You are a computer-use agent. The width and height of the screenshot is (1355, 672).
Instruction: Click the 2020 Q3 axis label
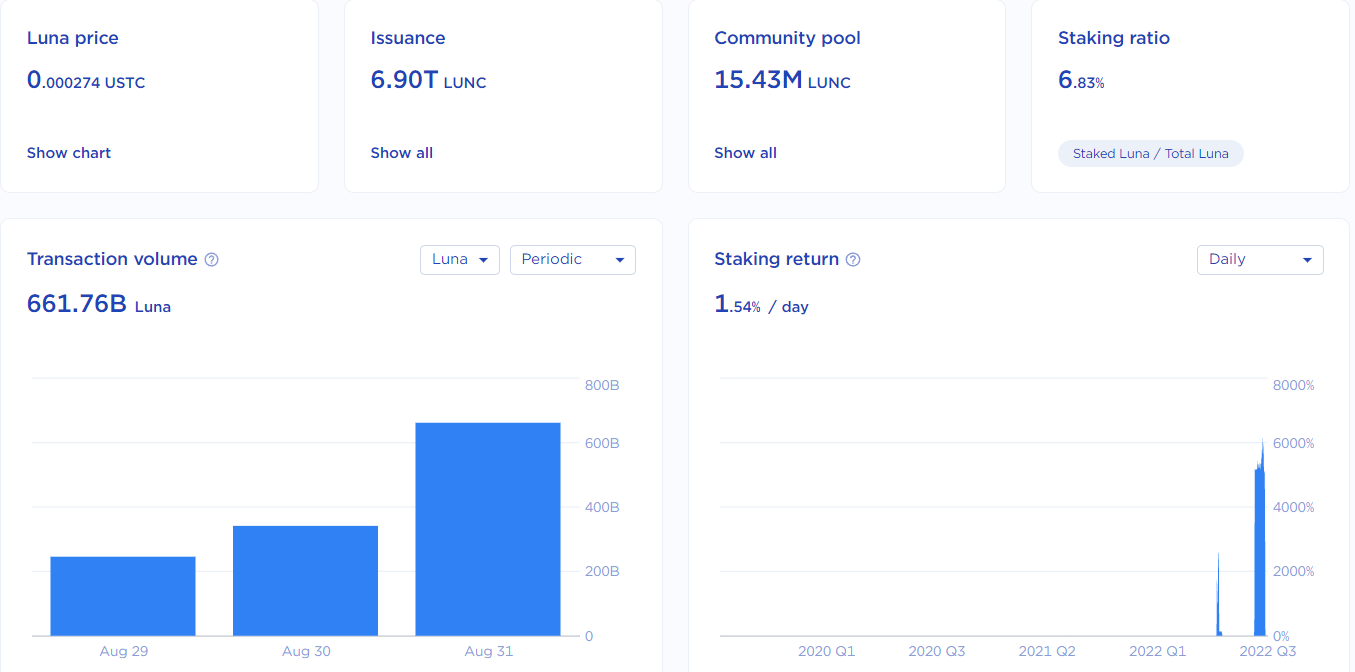pos(937,651)
